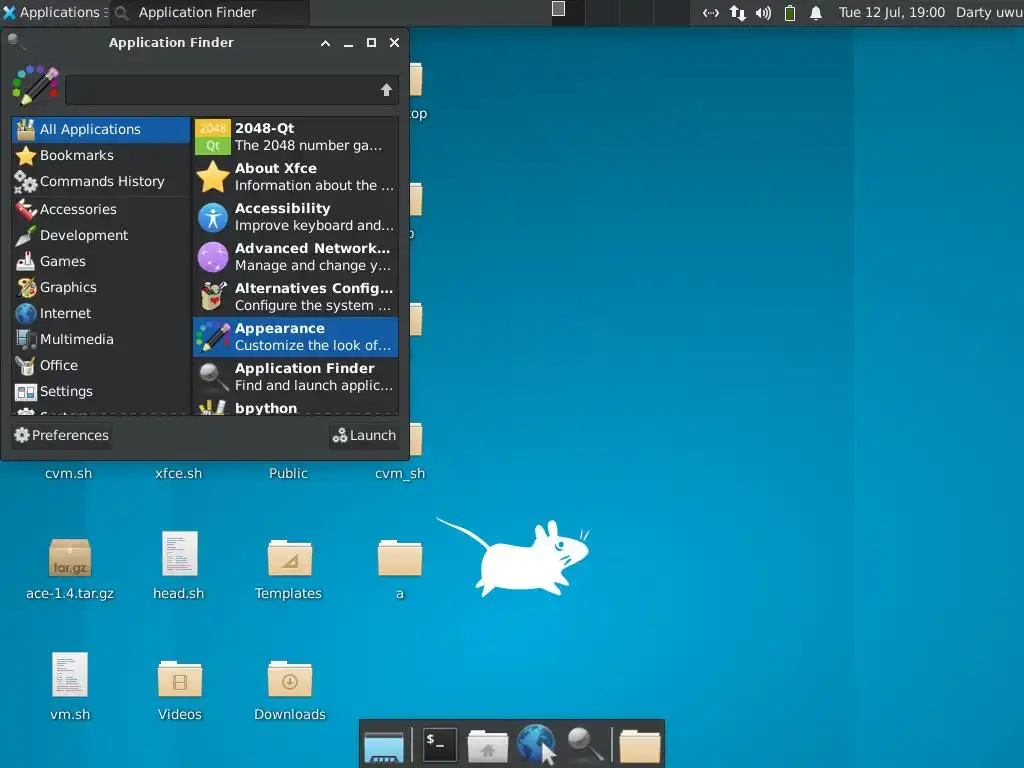Click Show Desktop icon in dock
The height and width of the screenshot is (768, 1024).
[384, 746]
